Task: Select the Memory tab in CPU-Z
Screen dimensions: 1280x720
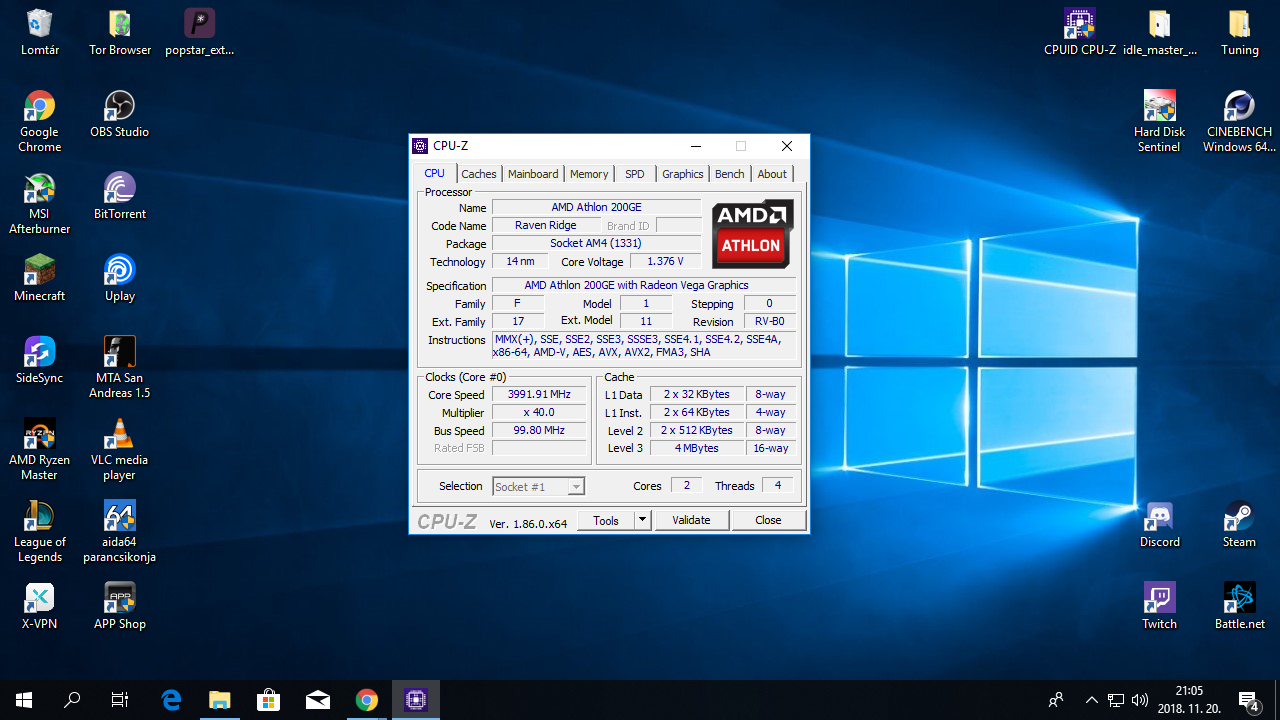Action: [x=589, y=174]
